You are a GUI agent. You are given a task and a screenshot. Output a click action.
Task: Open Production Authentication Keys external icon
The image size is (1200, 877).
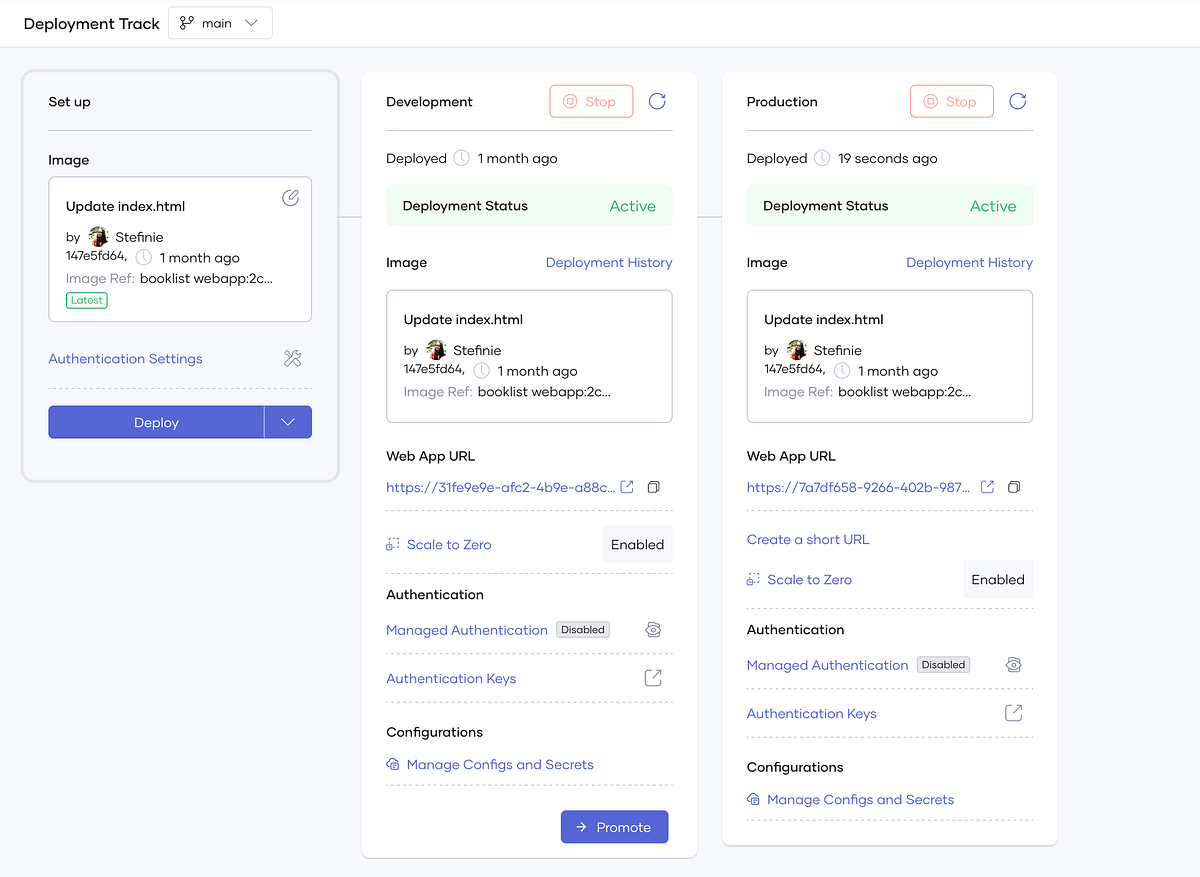click(x=1013, y=713)
